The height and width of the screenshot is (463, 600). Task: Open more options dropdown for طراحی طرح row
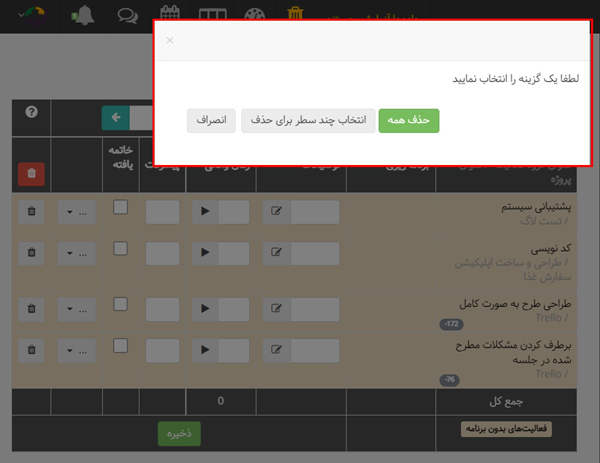[x=77, y=309]
